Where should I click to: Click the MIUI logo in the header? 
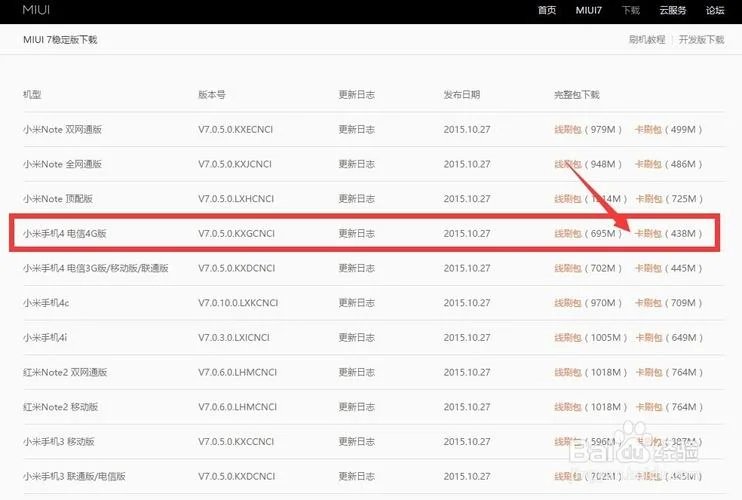36,10
